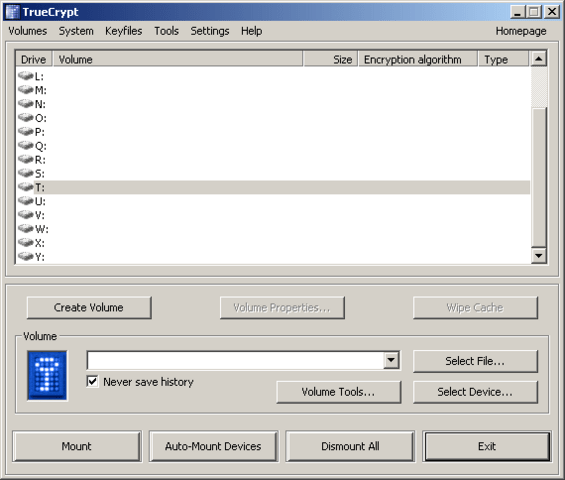Image resolution: width=565 pixels, height=480 pixels.
Task: Click the drive icon next to P:
Action: pyautogui.click(x=26, y=131)
